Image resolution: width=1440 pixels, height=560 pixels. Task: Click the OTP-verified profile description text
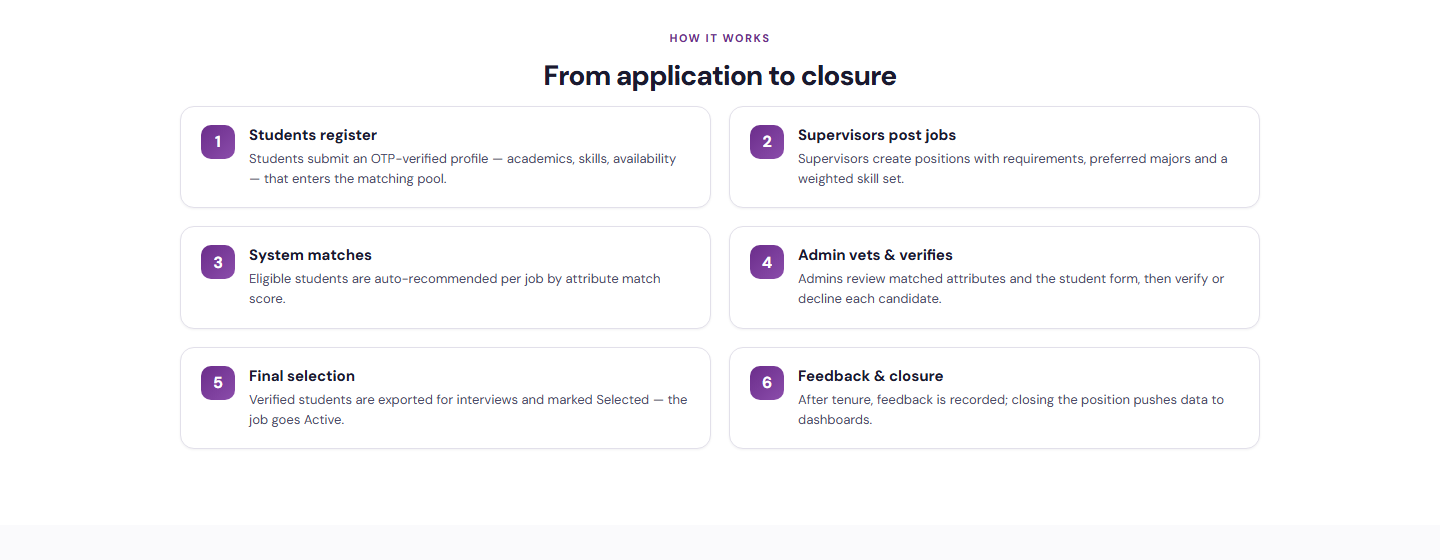point(463,169)
